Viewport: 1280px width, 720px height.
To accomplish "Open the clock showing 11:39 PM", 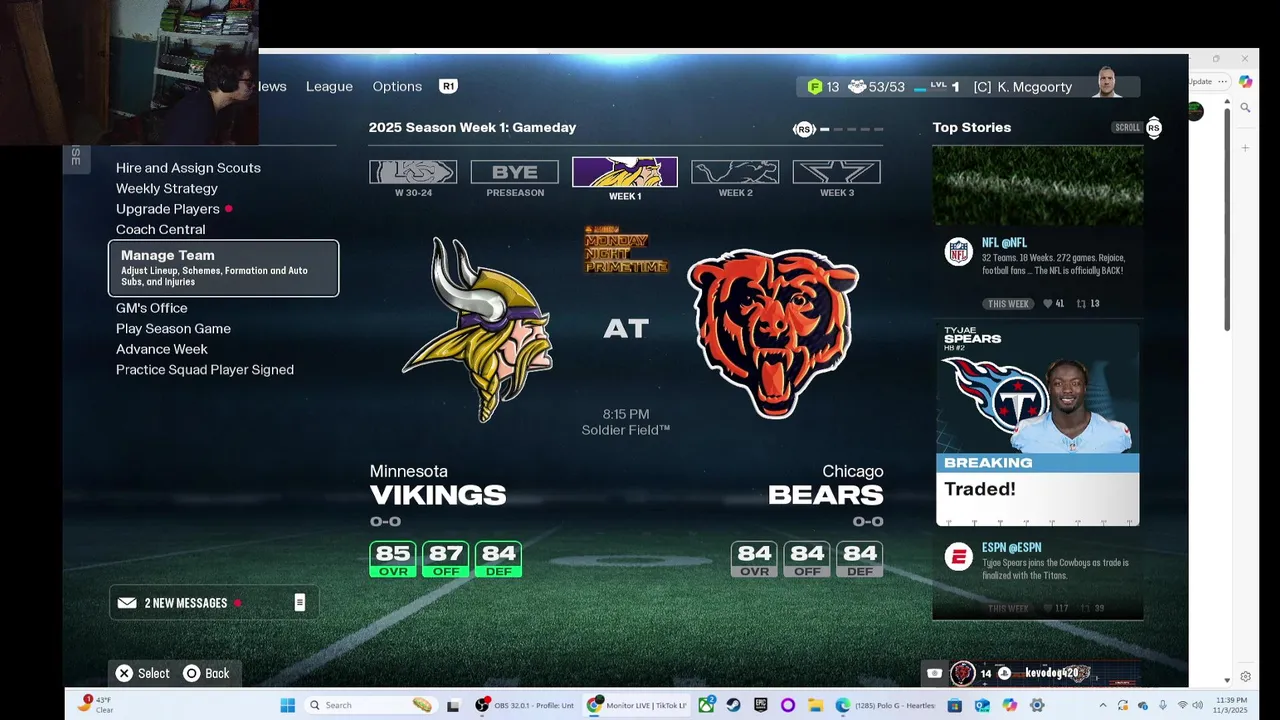I will pos(1232,705).
